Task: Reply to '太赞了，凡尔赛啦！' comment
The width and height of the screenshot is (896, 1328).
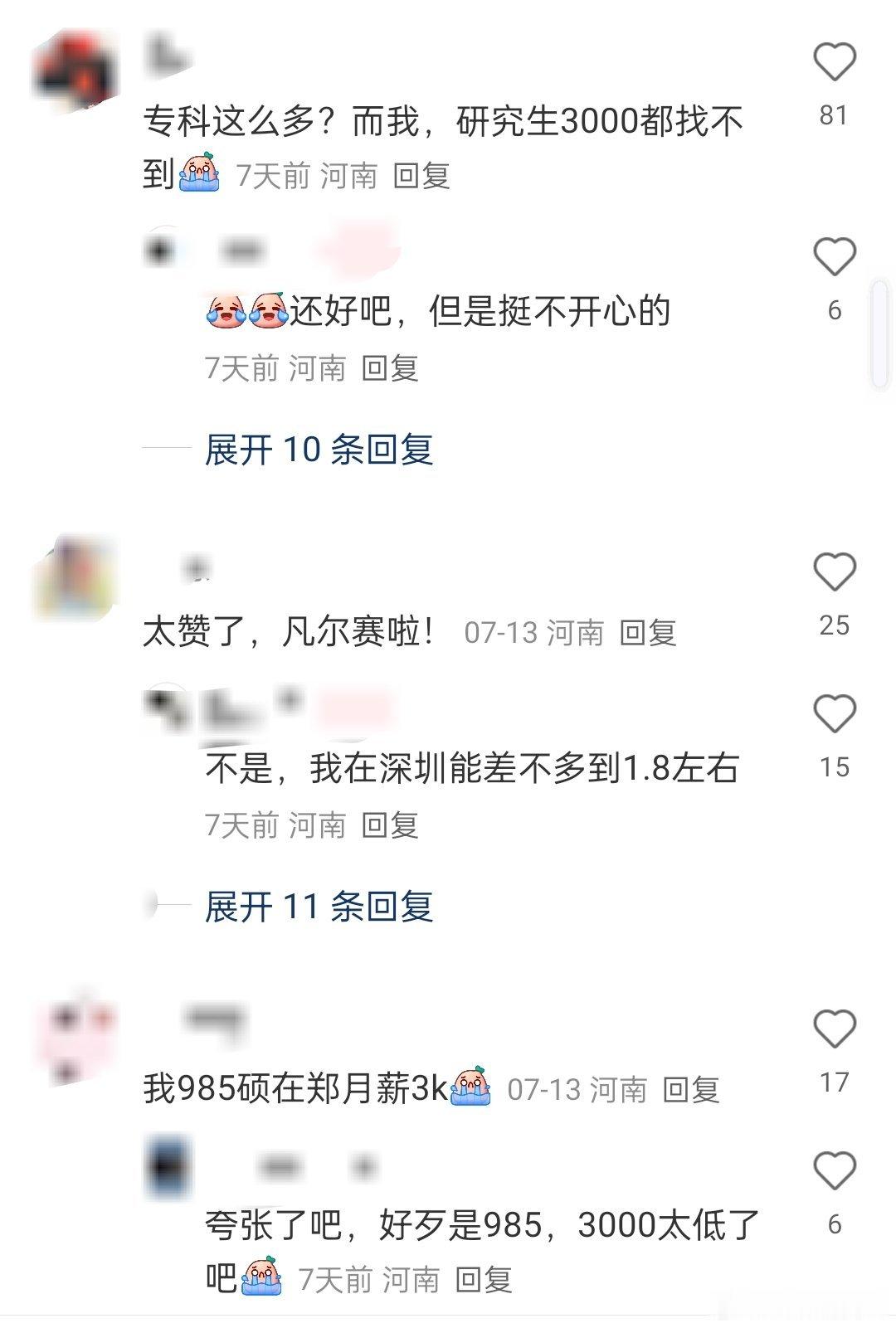Action: [x=648, y=633]
